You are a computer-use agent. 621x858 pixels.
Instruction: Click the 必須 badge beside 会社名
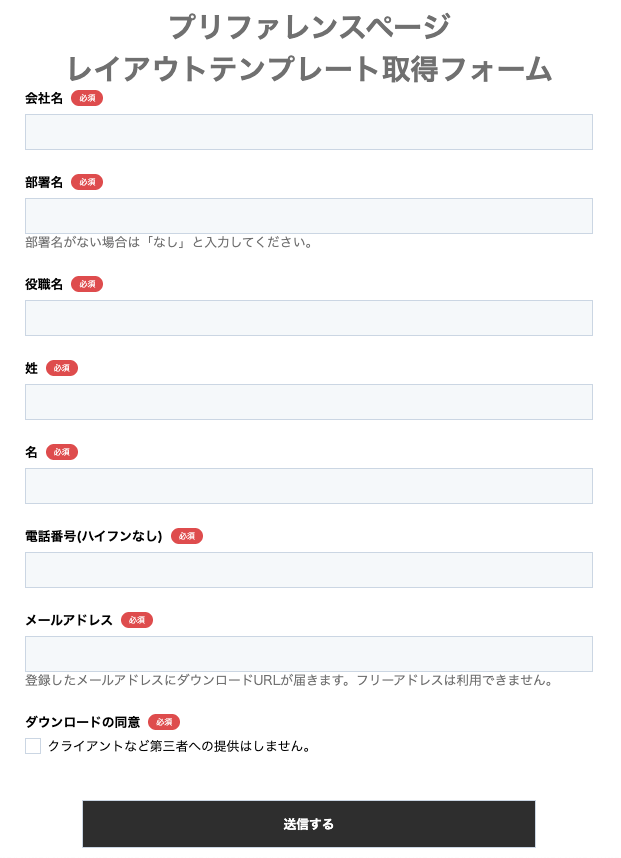click(87, 98)
